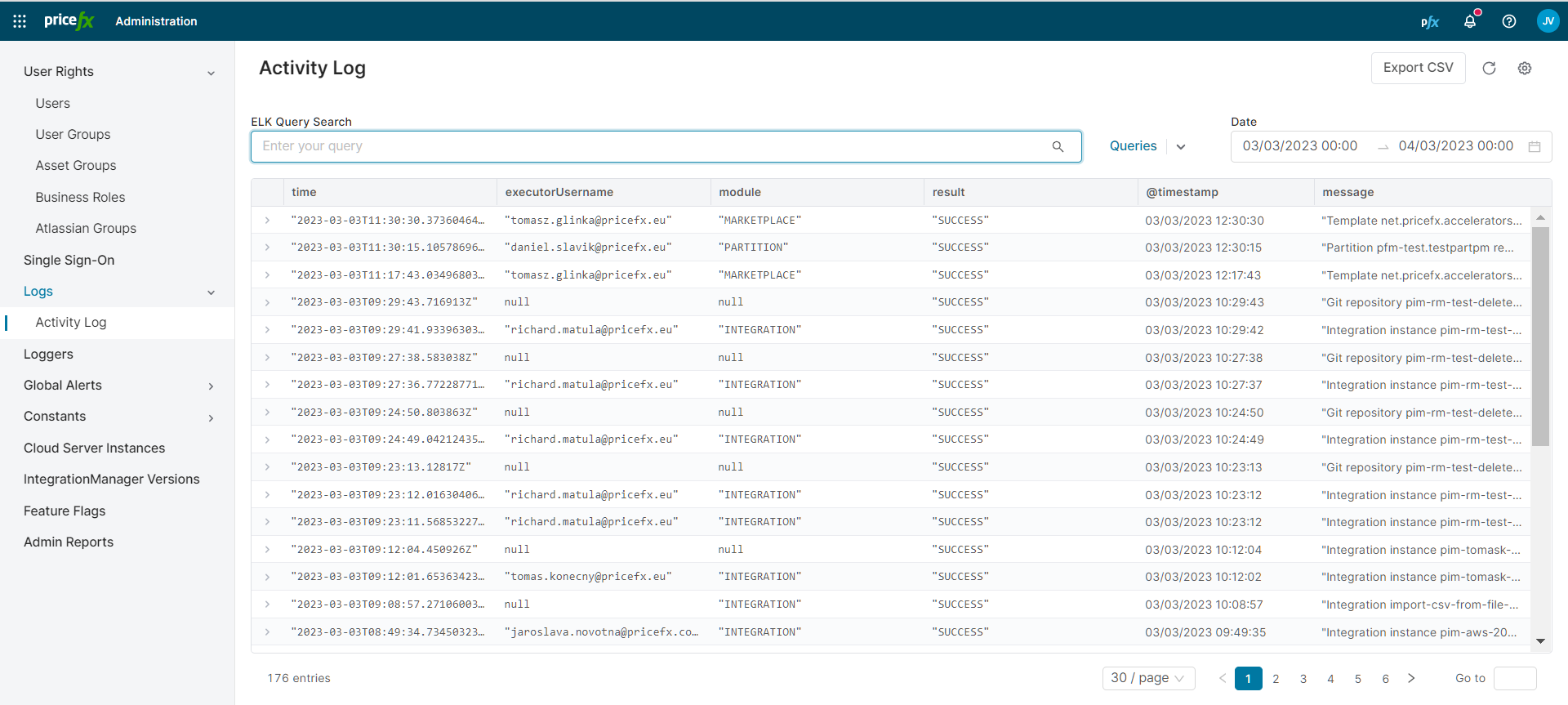Select Cloud Server Instances in sidebar
The image size is (1568, 705).
coord(94,448)
